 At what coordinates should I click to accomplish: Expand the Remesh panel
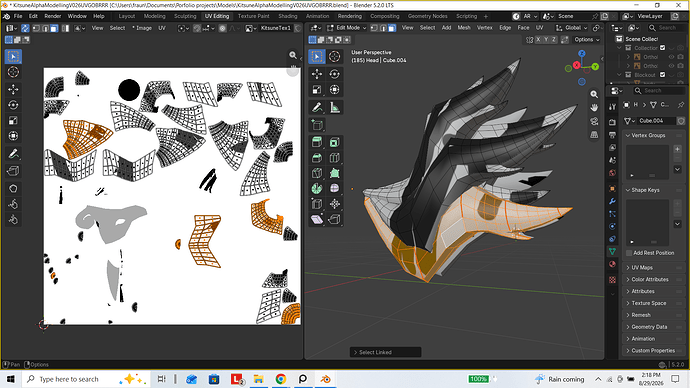[653, 315]
